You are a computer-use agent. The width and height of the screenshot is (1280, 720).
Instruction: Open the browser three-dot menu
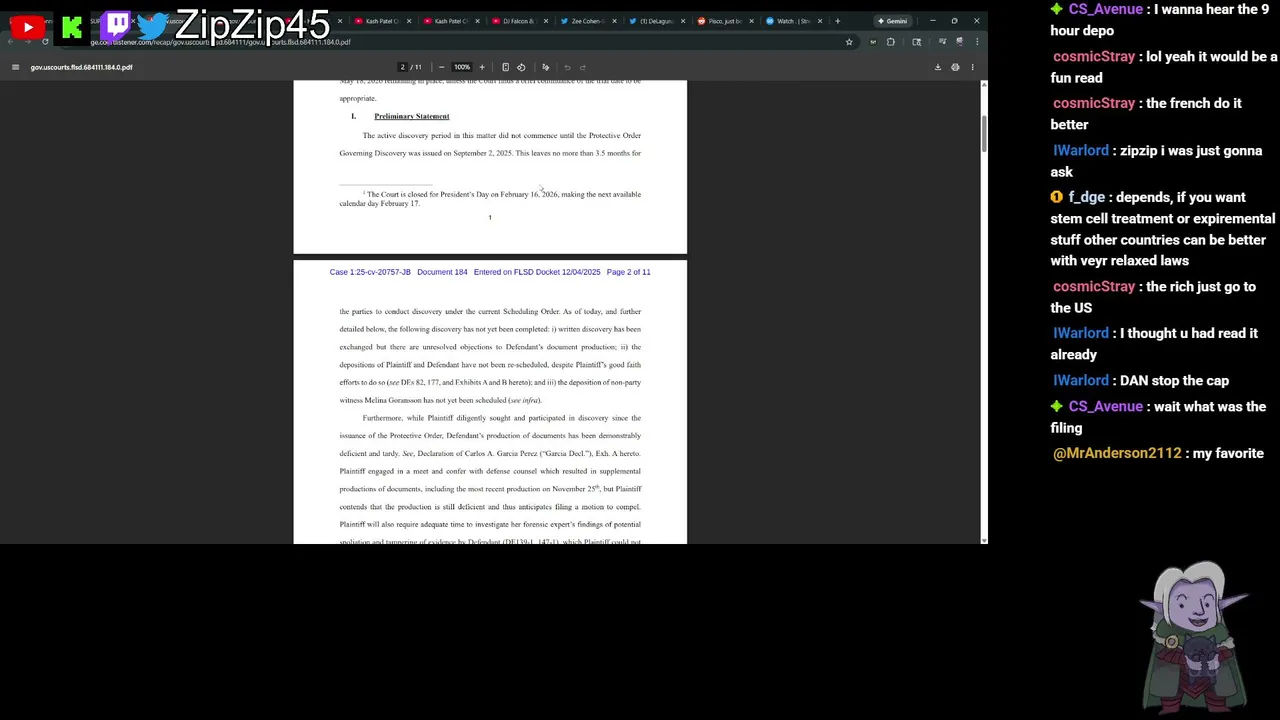pos(977,42)
